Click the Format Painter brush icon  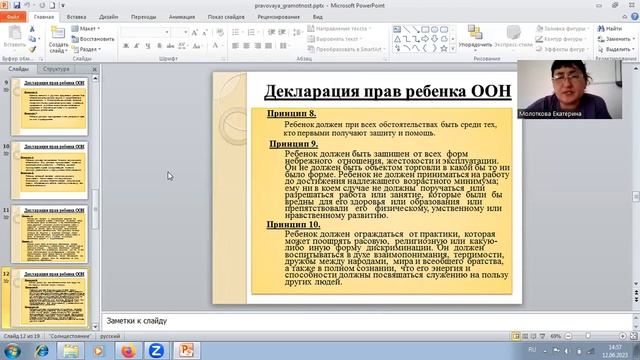coord(32,49)
